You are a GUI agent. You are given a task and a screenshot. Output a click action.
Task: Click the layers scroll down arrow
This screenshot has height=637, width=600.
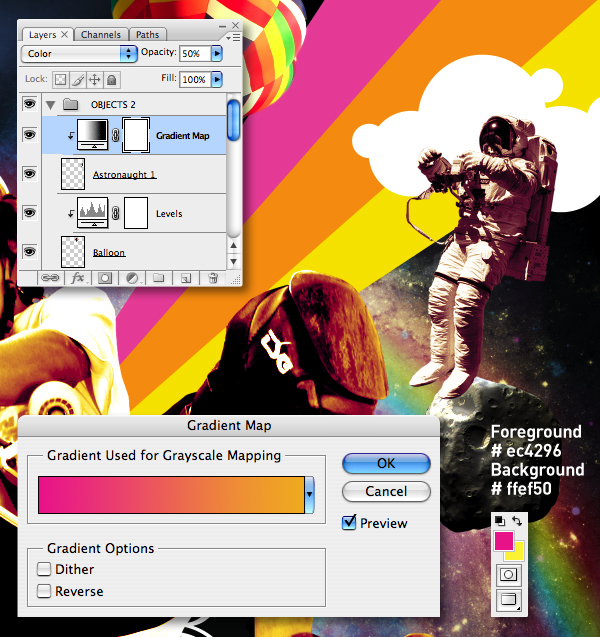(x=234, y=261)
